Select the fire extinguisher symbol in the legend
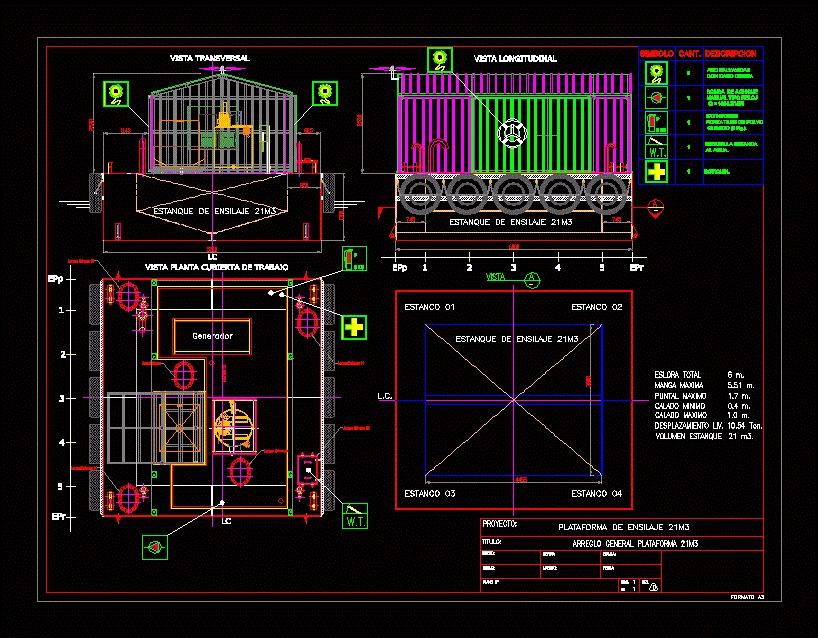The image size is (818, 638). coord(656,123)
